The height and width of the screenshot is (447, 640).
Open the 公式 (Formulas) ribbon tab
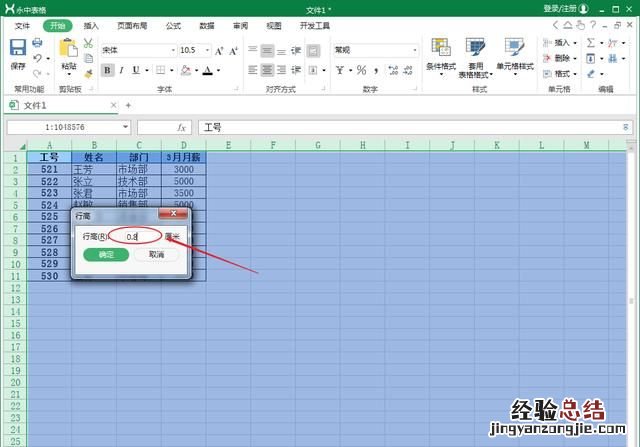(x=173, y=25)
